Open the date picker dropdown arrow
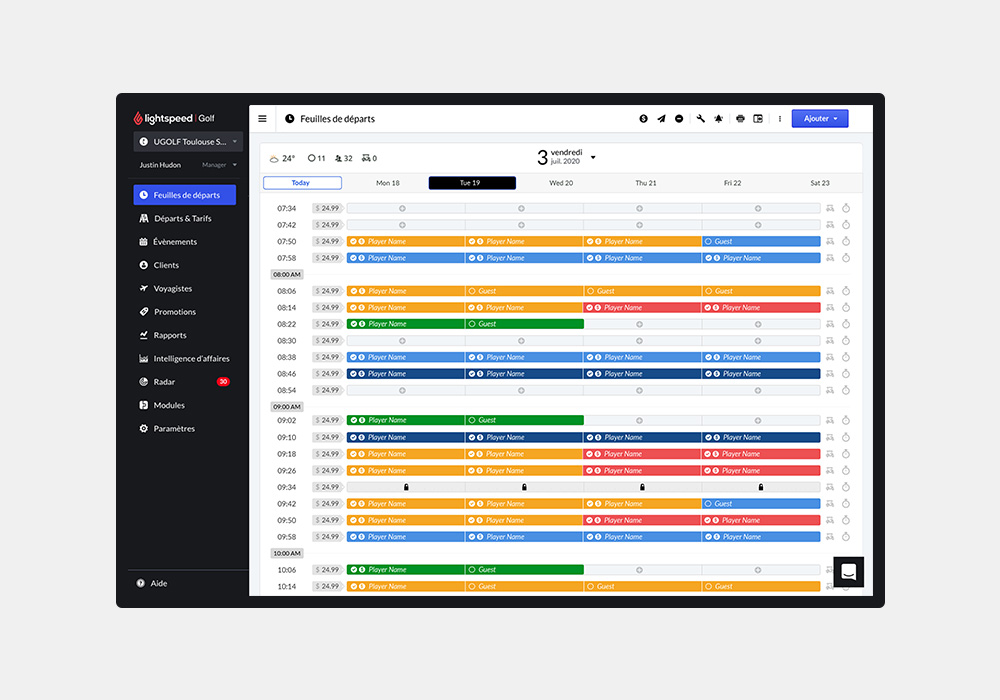The width and height of the screenshot is (1000, 700). [x=593, y=157]
